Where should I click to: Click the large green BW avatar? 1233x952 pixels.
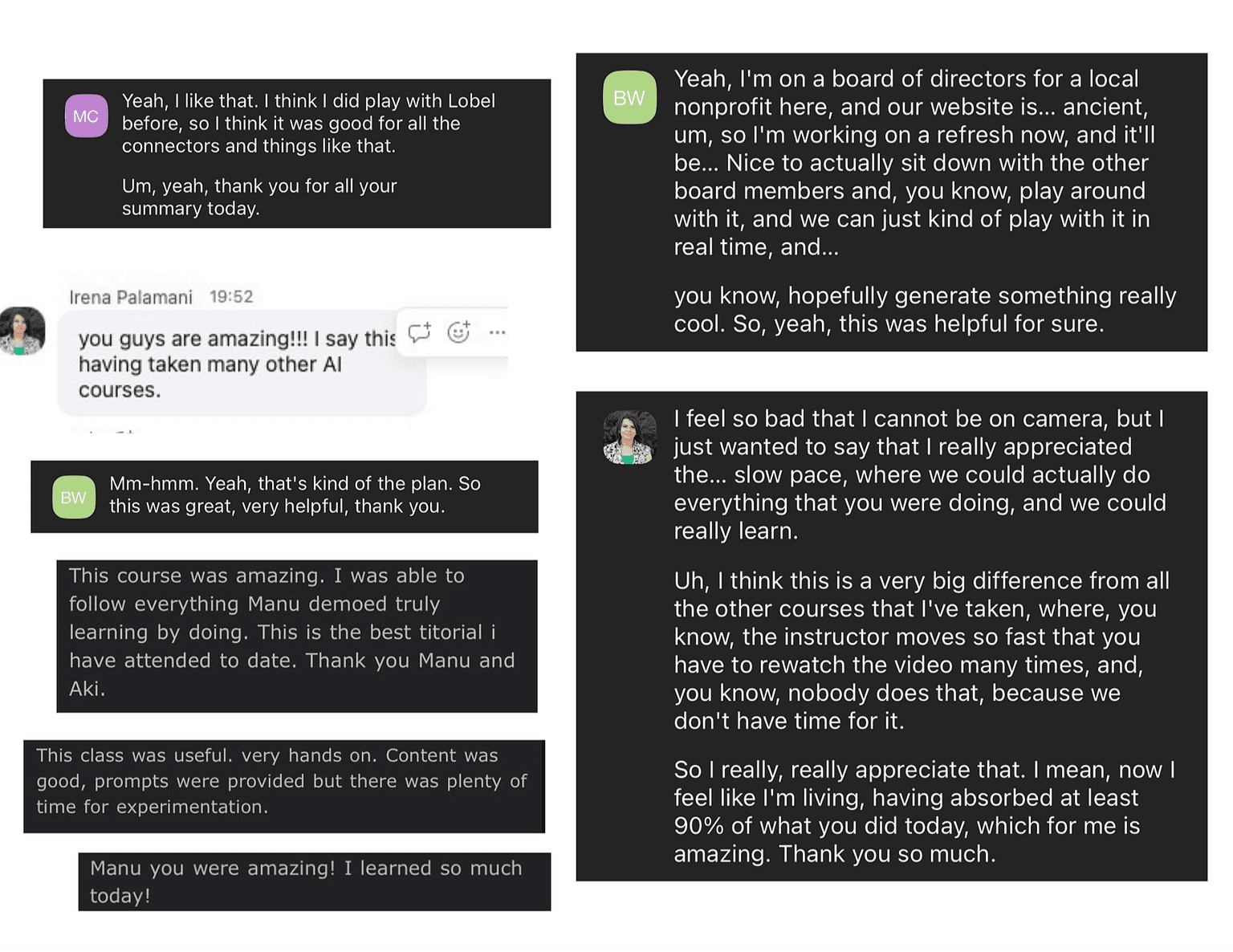629,98
